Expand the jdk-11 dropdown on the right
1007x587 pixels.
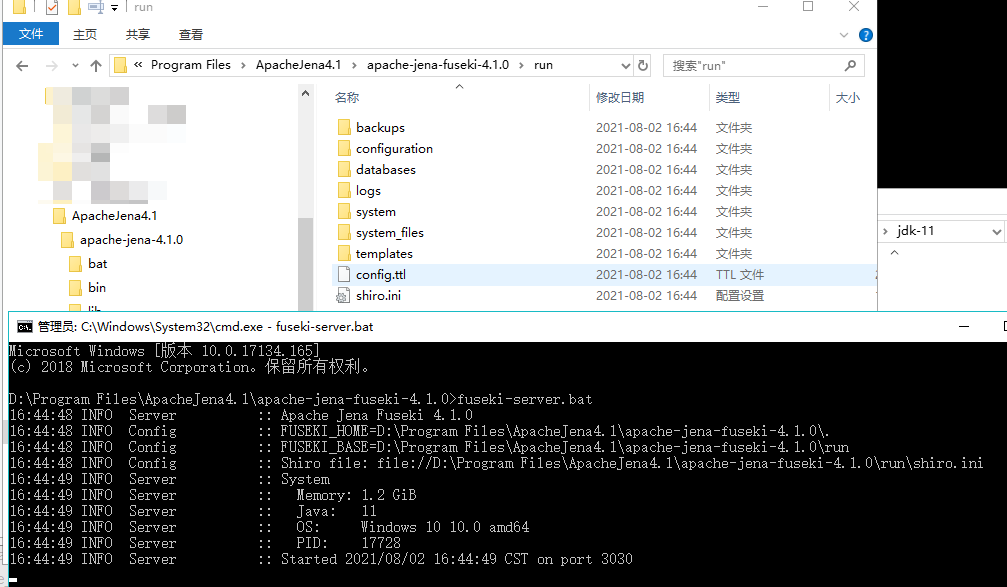pyautogui.click(x=998, y=230)
